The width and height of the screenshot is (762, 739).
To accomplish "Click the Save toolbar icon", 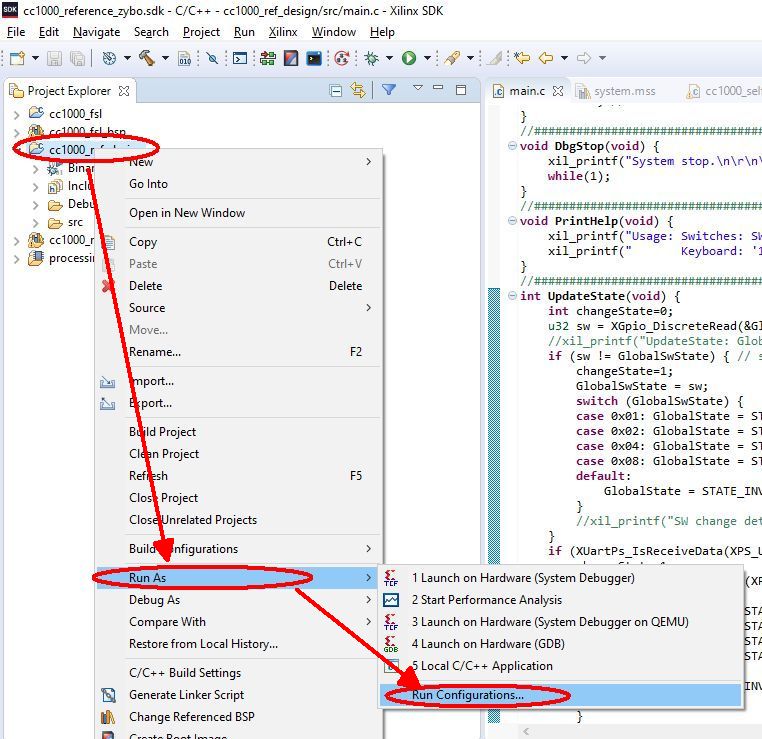I will (54, 58).
